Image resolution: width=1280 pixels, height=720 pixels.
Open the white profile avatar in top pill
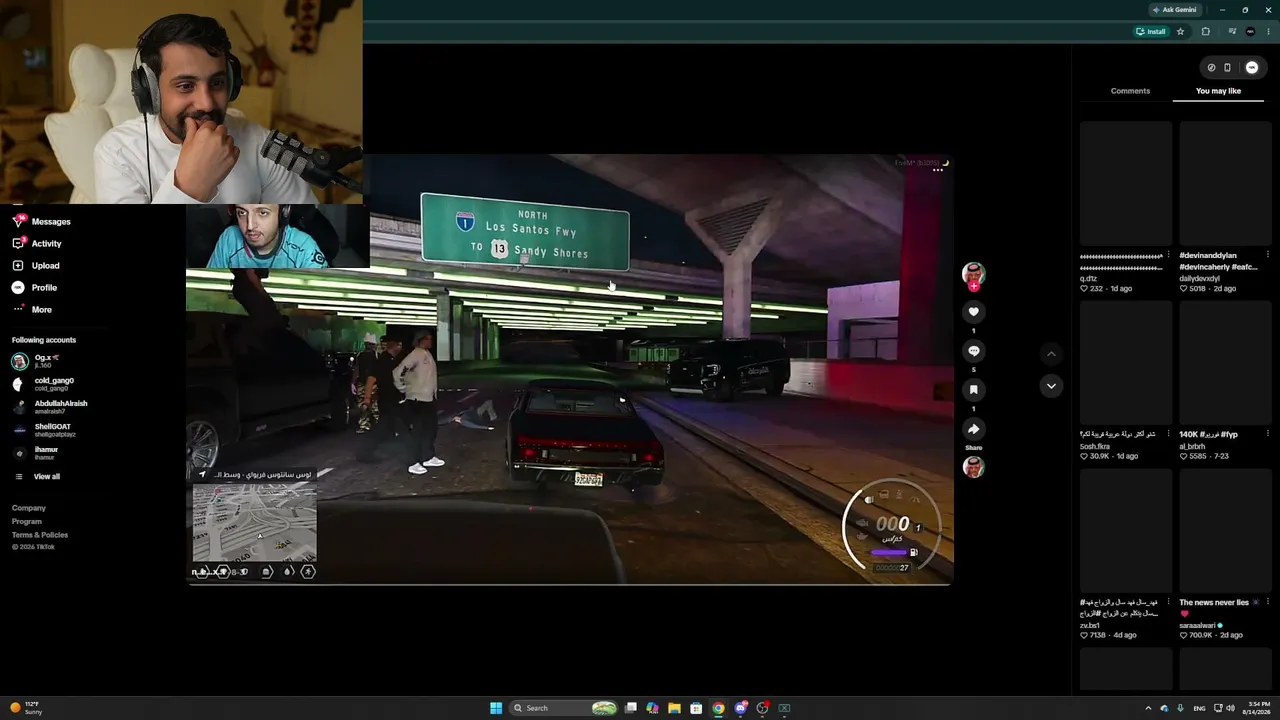(x=1251, y=68)
